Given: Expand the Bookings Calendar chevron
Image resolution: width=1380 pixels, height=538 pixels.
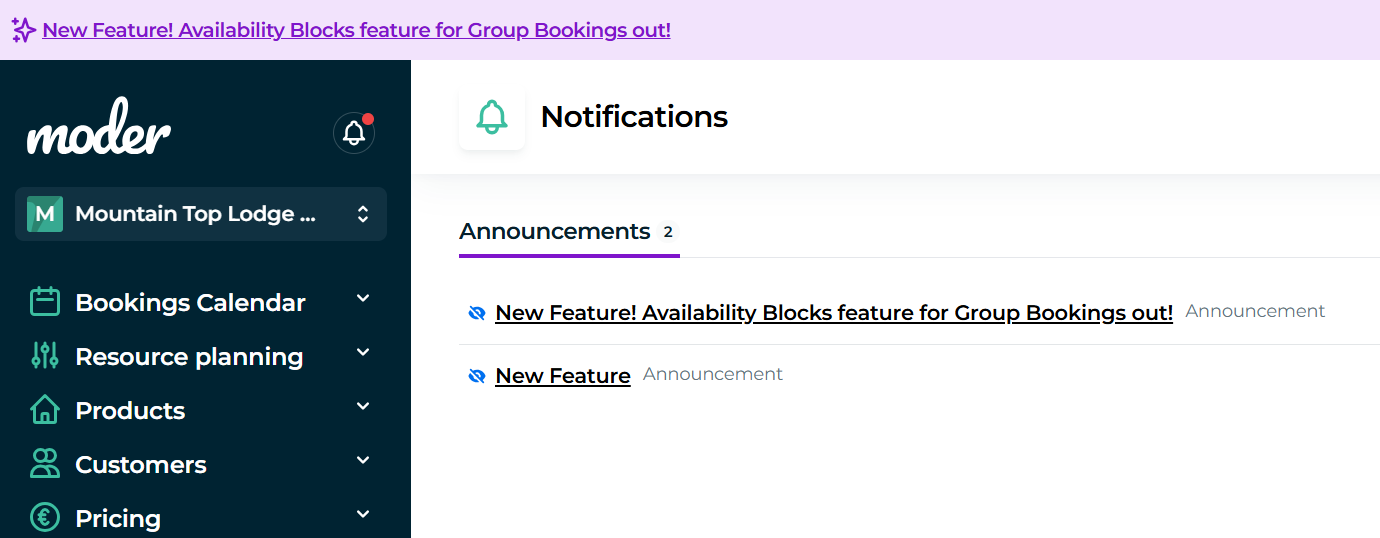Looking at the screenshot, I should pos(363,299).
